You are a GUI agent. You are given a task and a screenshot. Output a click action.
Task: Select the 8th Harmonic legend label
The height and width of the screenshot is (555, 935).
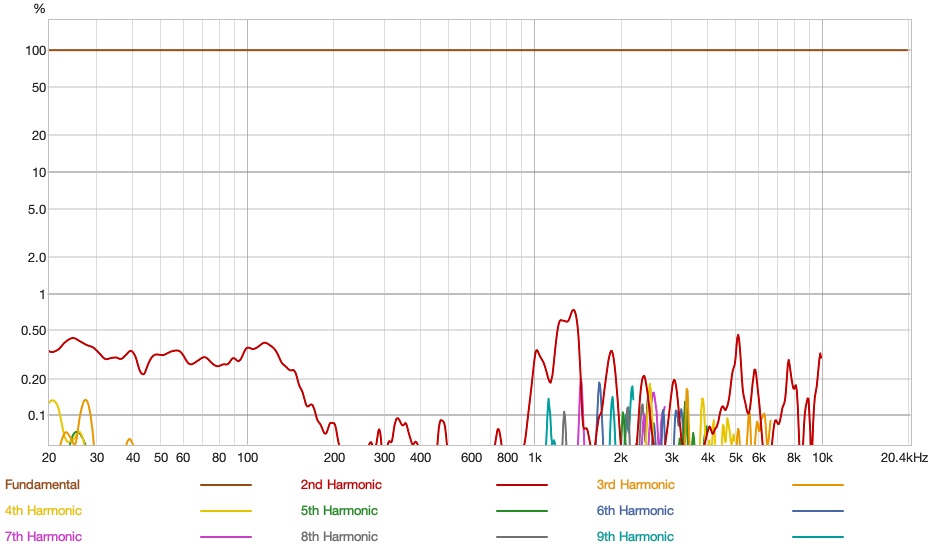tap(339, 537)
